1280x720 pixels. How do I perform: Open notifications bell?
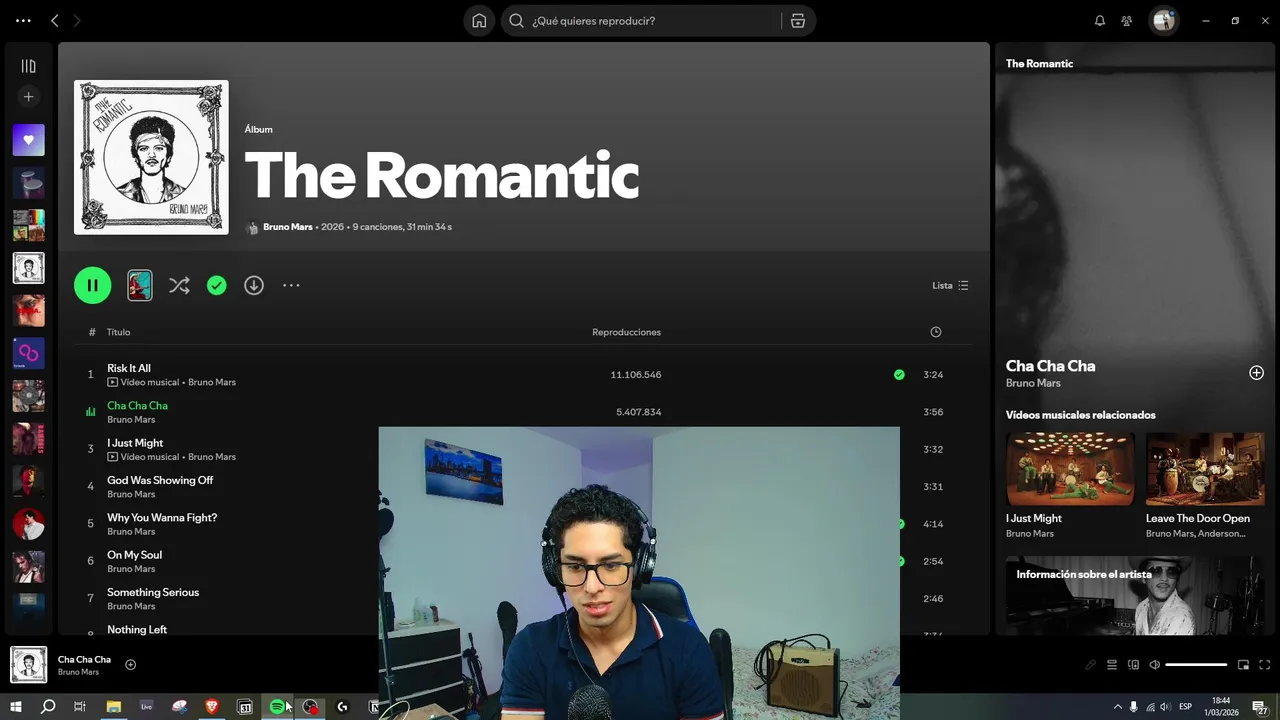coord(1100,20)
